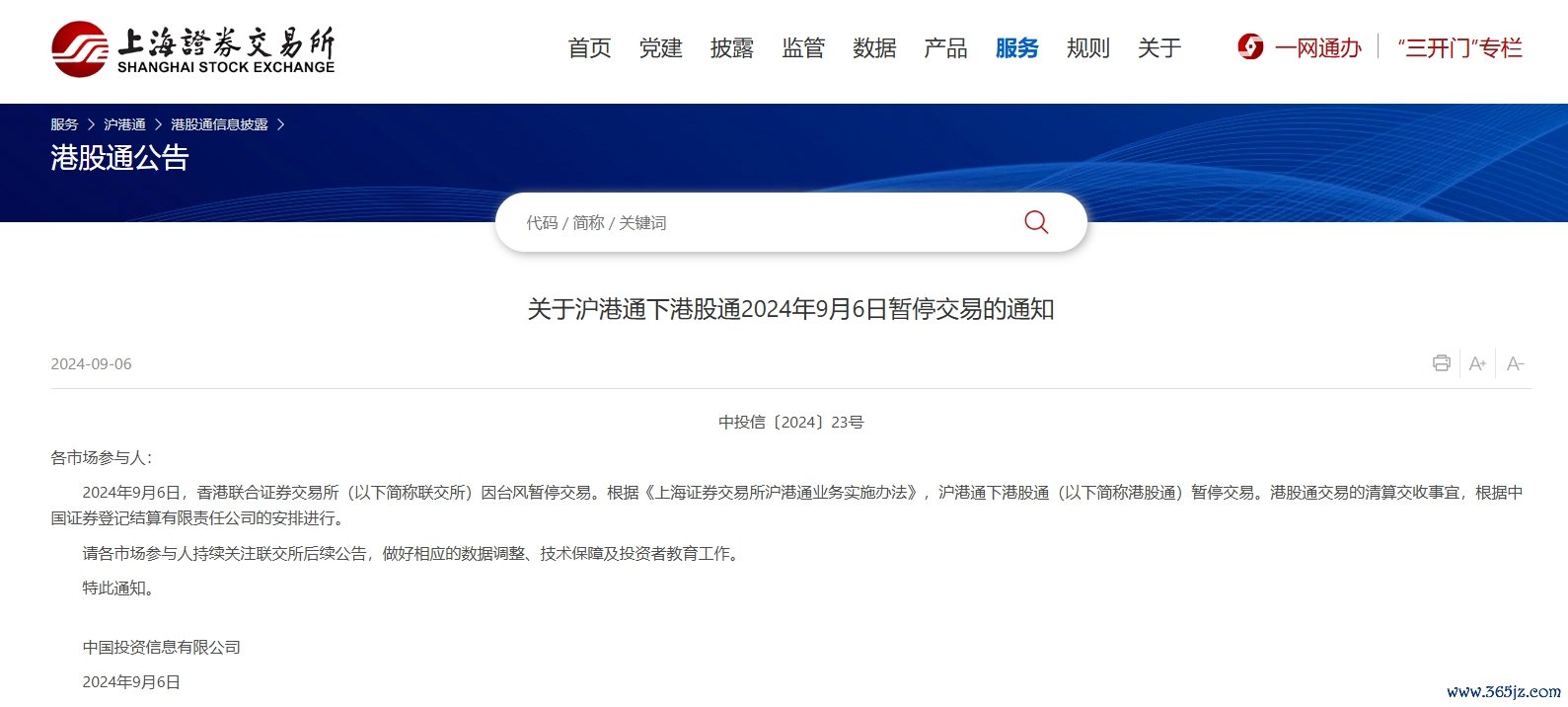1568x707 pixels.
Task: Increase font size with A+ icon
Action: 1477,363
